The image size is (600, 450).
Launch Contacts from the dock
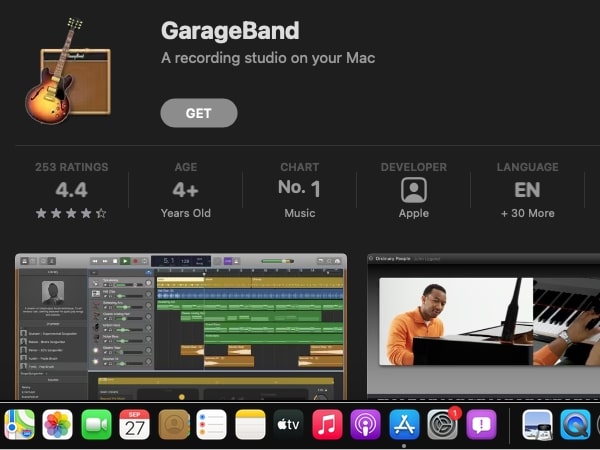(174, 425)
